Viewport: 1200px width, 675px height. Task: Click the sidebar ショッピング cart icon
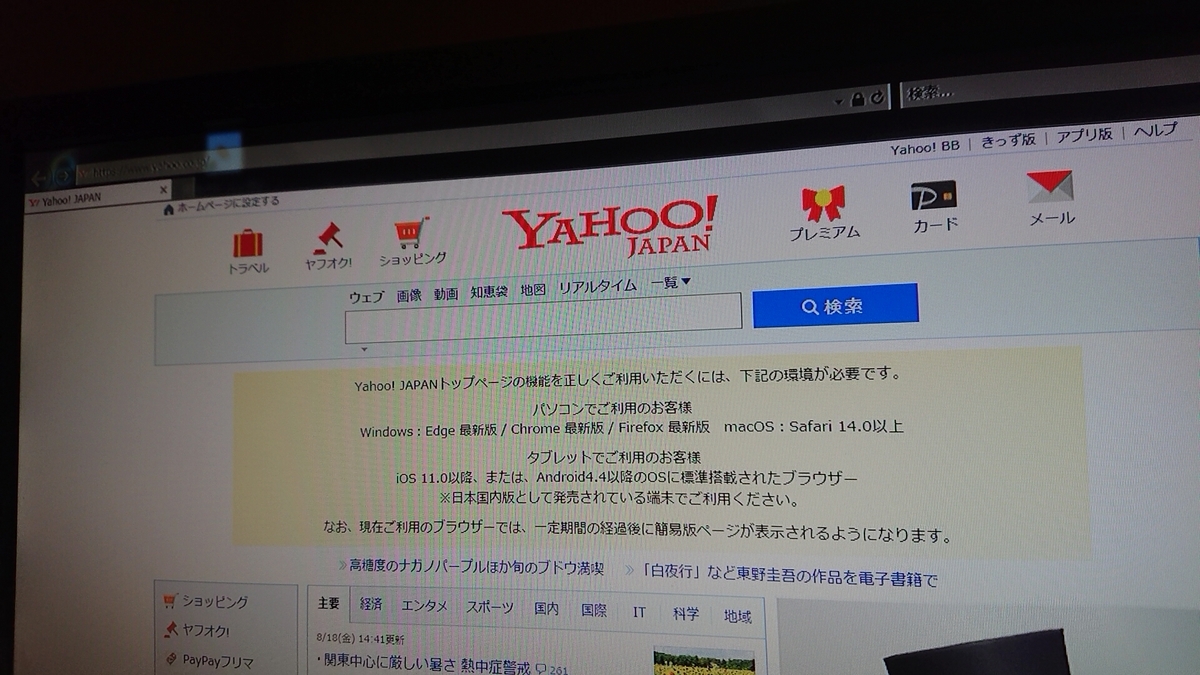169,602
